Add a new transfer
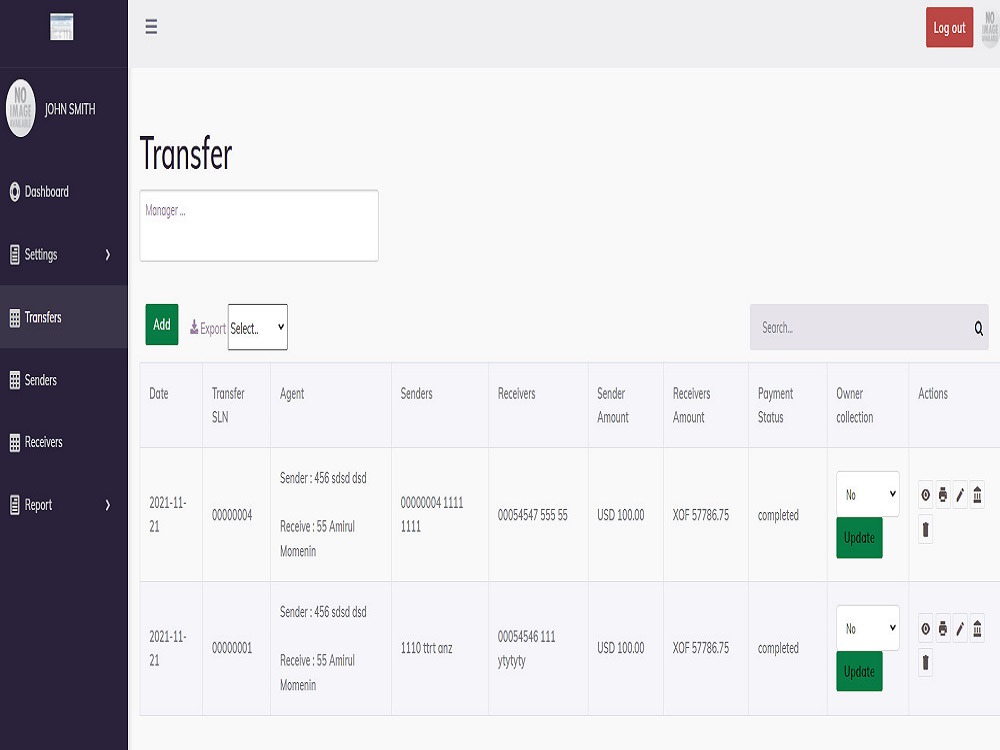Screen dimensions: 1000x750 point(162,325)
